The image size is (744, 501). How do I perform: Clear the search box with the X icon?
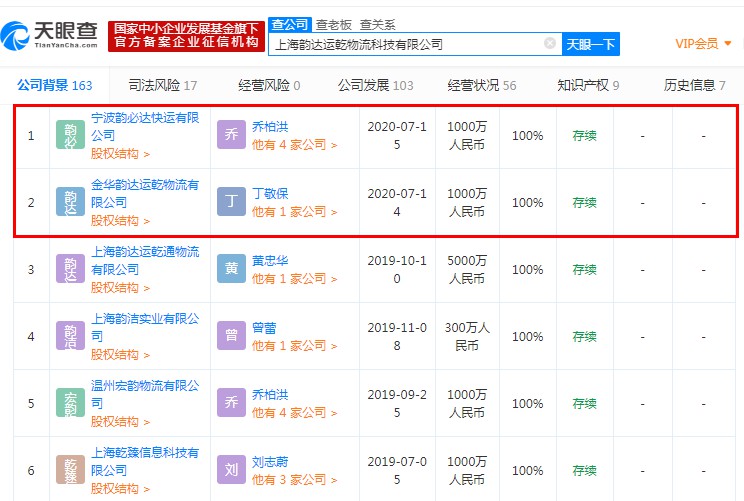[550, 44]
